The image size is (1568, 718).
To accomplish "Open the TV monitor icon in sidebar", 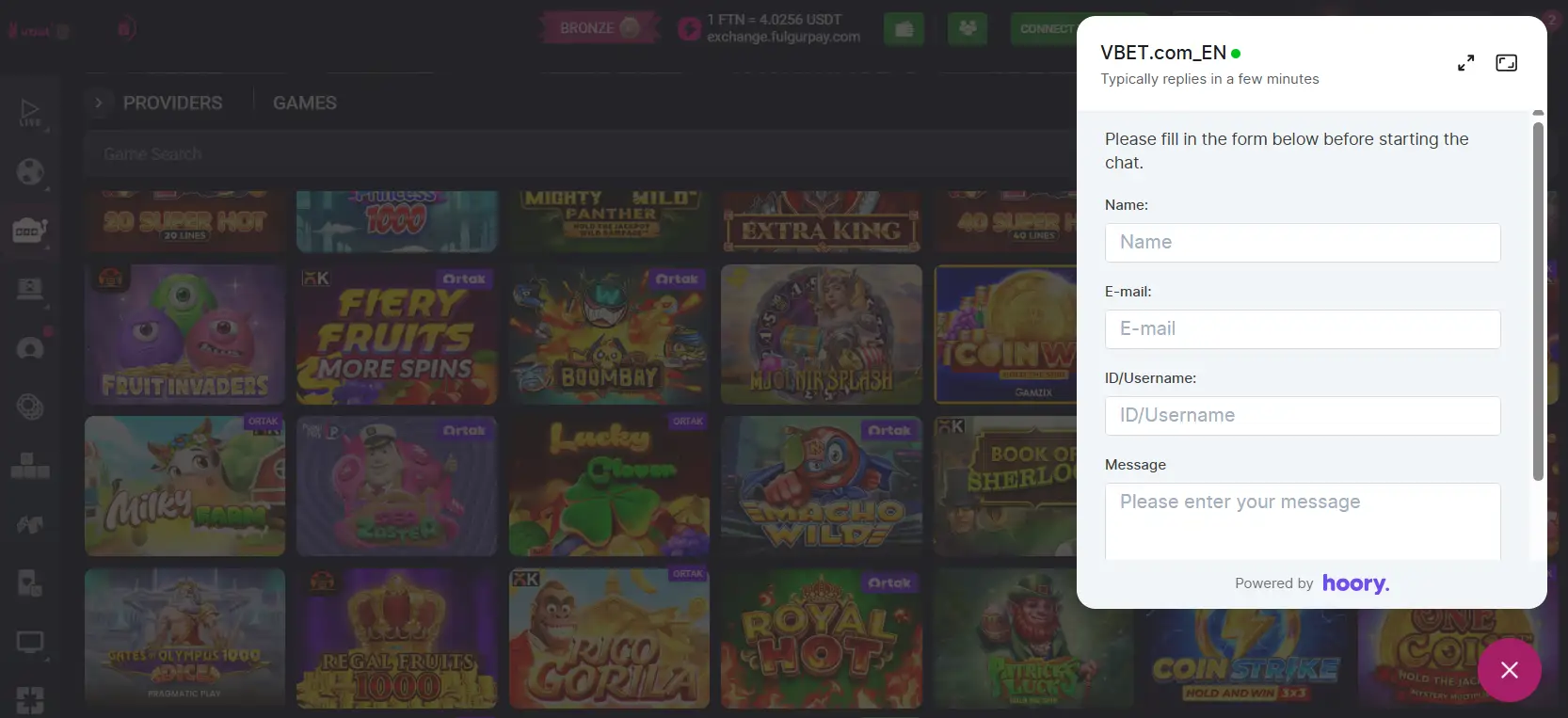I will tap(30, 643).
